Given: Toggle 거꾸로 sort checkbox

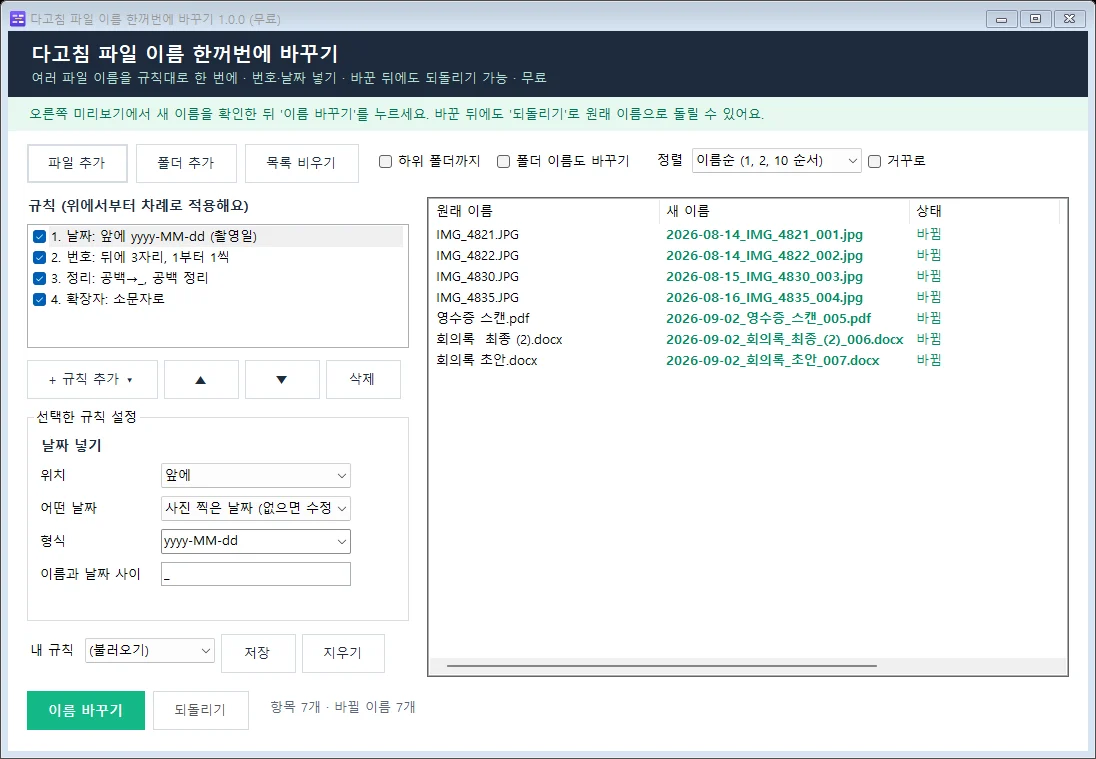Looking at the screenshot, I should coord(874,161).
